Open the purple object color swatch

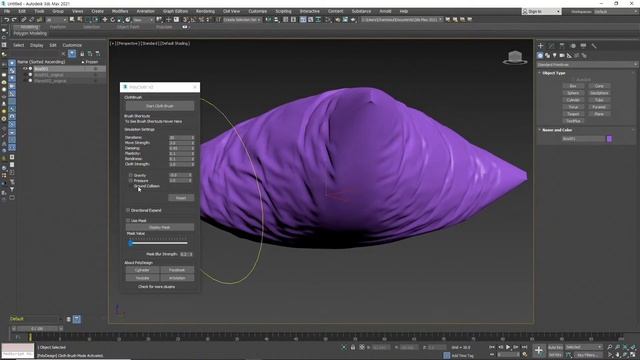tap(609, 139)
